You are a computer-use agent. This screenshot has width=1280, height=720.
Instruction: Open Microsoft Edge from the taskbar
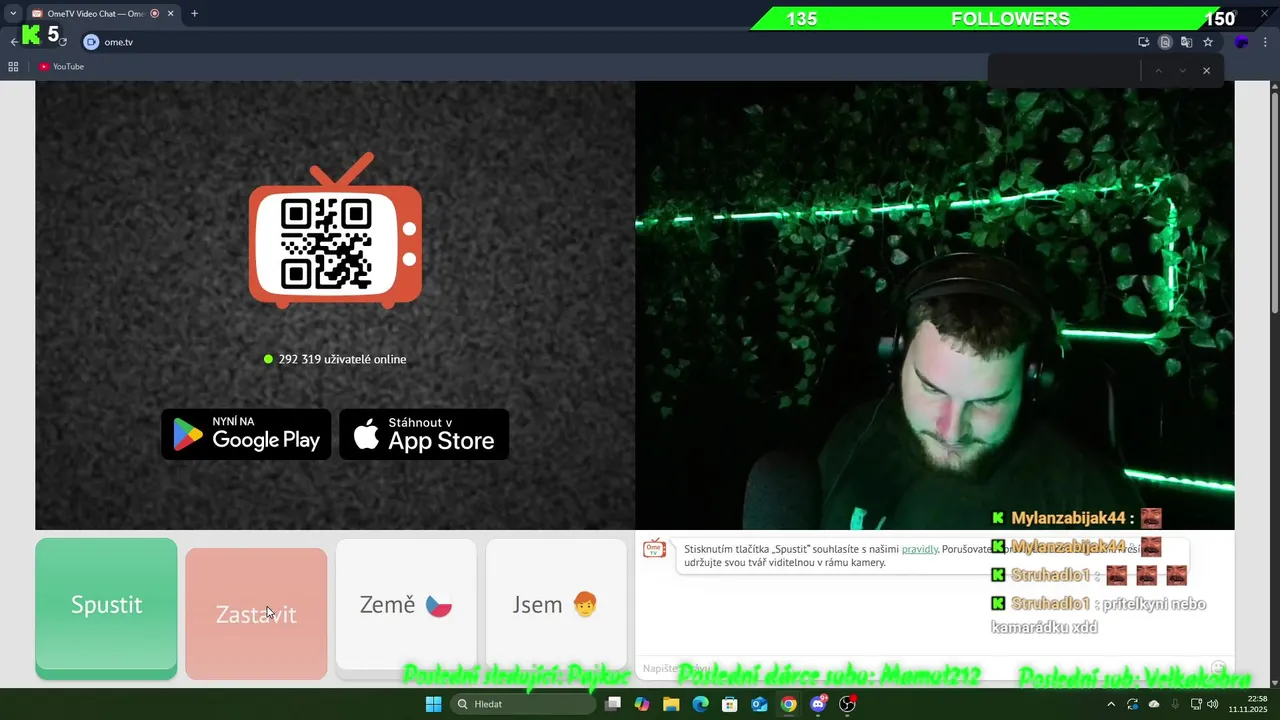[700, 704]
